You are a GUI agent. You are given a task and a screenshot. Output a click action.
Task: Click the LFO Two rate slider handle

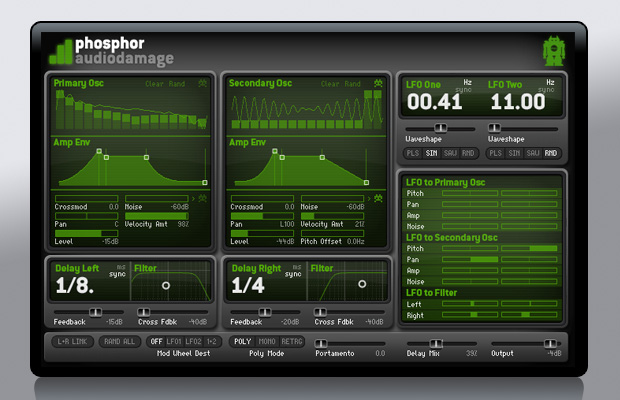coord(494,128)
